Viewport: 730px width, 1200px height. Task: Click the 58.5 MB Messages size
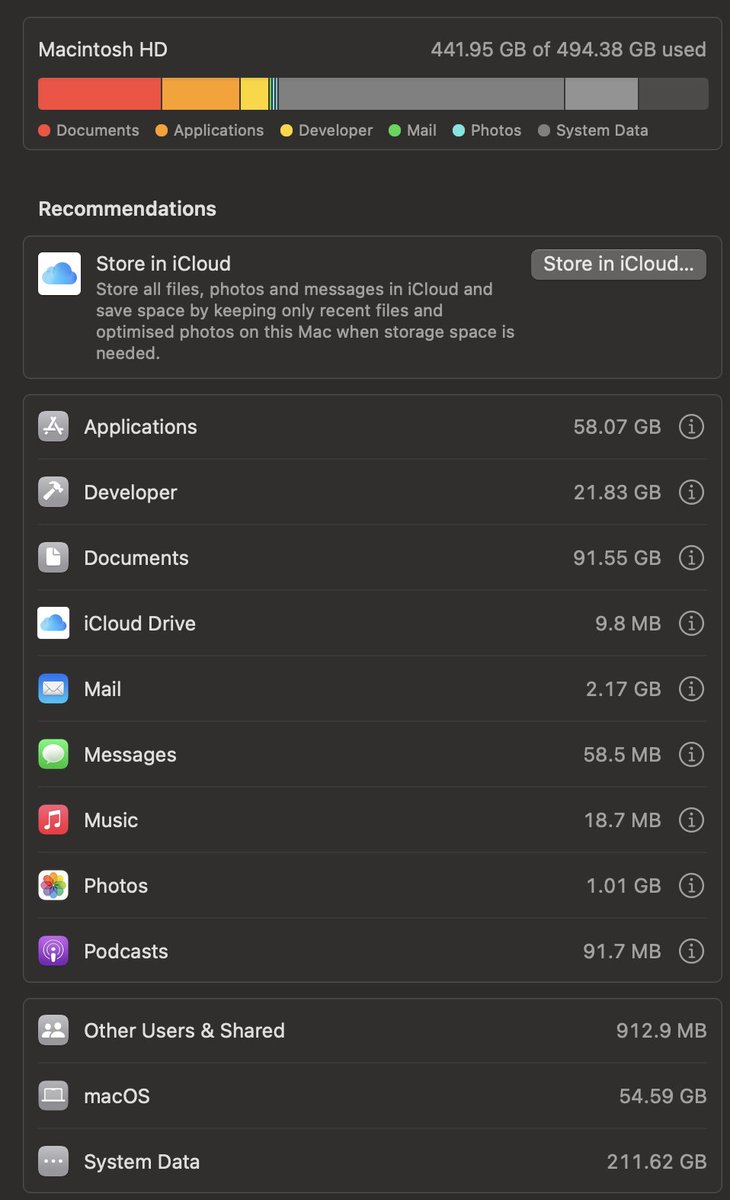tap(622, 755)
